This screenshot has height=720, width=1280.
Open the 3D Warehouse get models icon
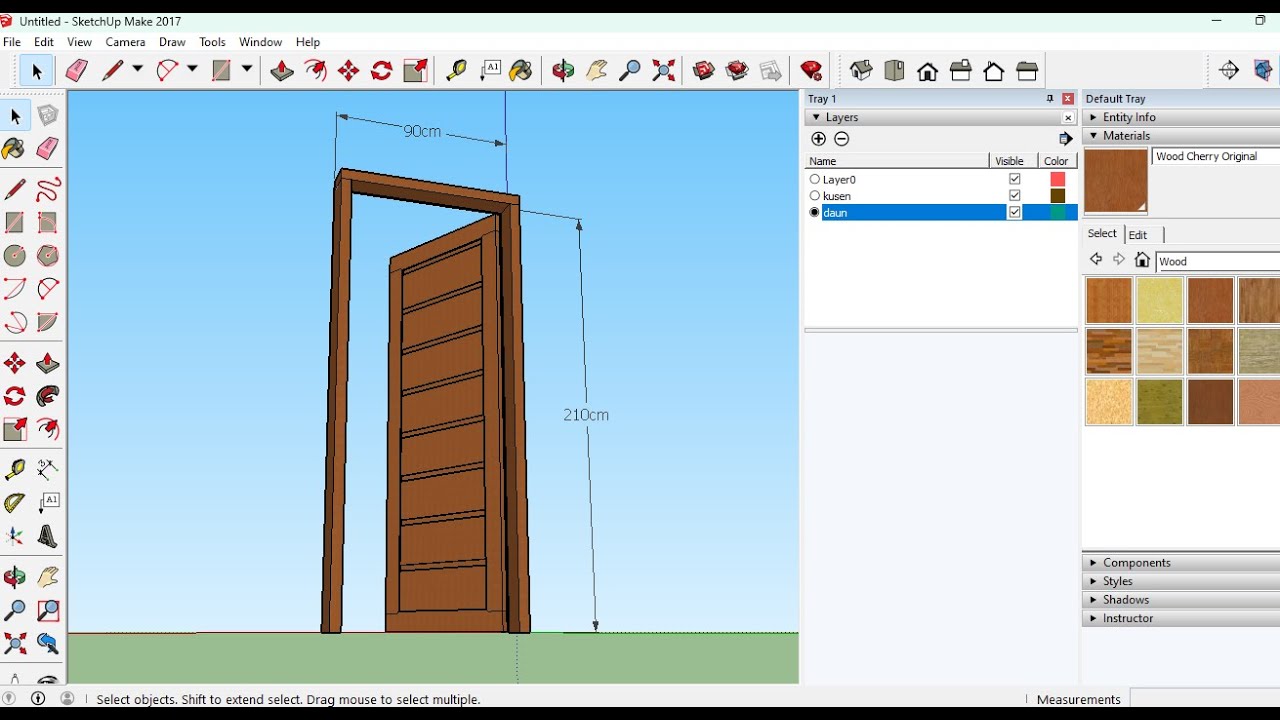coord(704,70)
